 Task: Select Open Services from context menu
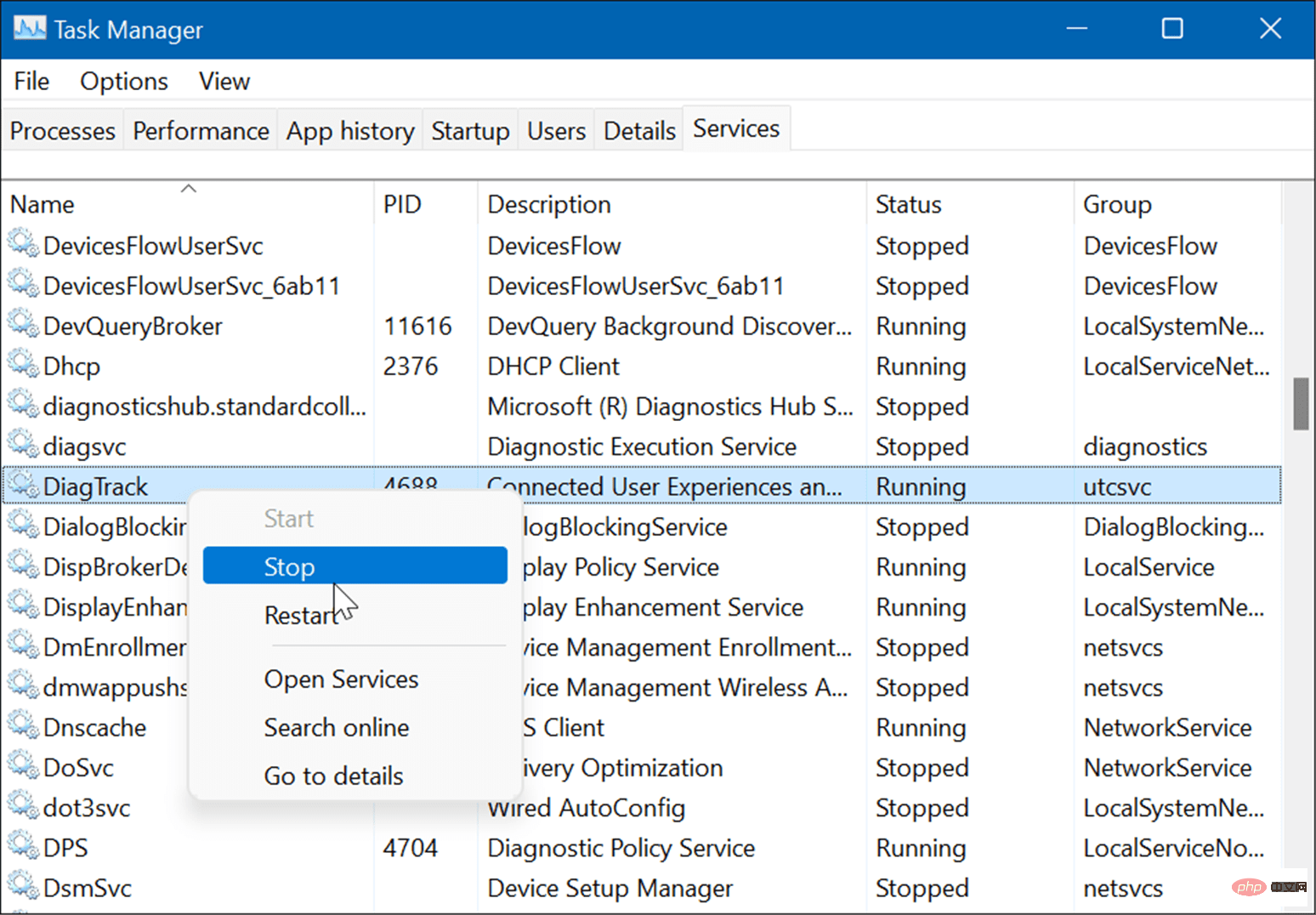coord(341,679)
